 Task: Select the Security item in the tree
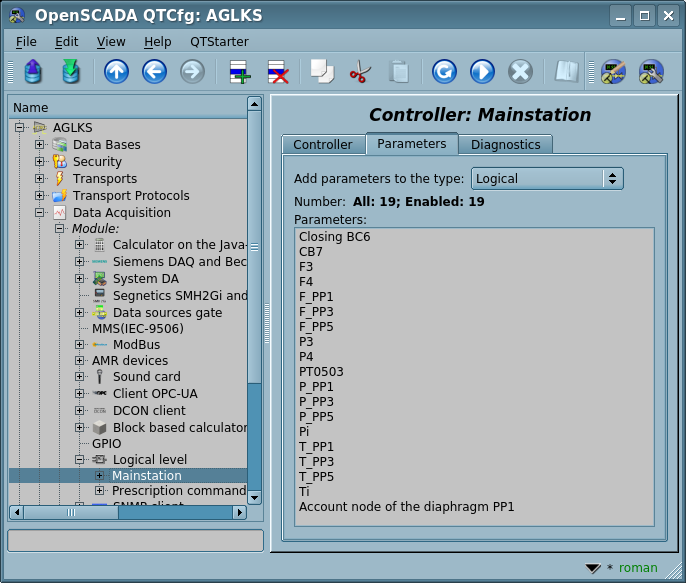[97, 162]
